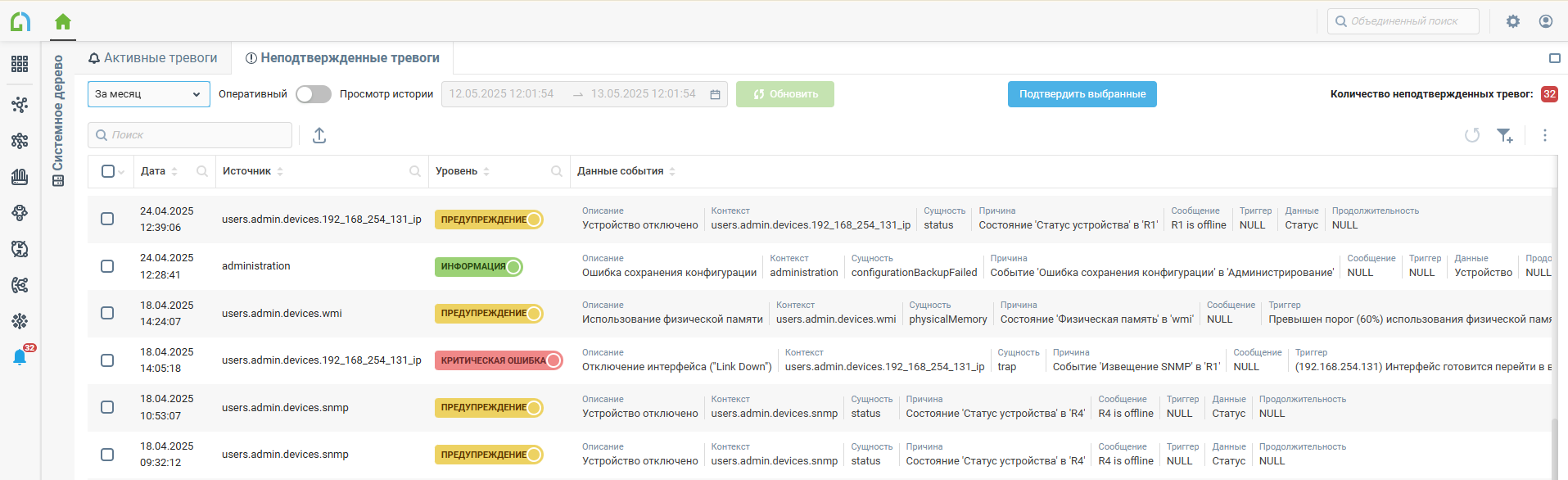This screenshot has height=480, width=1568.
Task: Click R1 is offline message
Action: (1199, 225)
